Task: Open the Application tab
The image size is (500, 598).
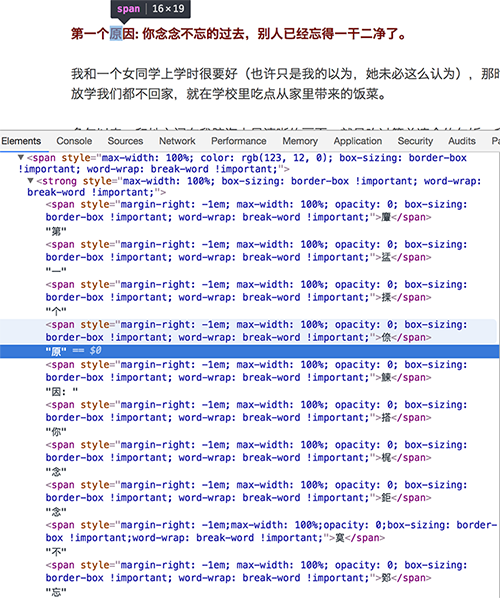Action: (x=358, y=141)
